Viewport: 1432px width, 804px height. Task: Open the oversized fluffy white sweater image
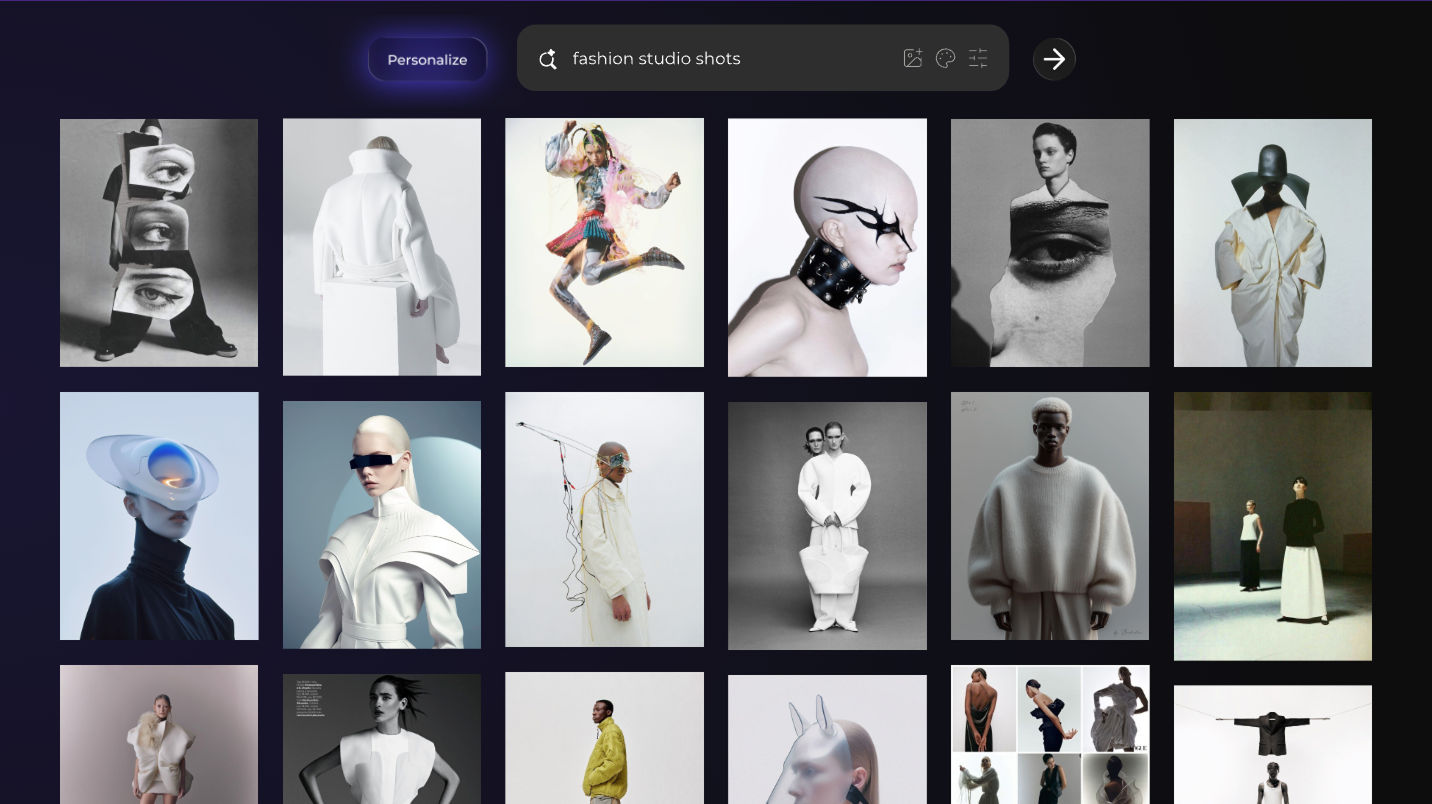tap(1050, 516)
